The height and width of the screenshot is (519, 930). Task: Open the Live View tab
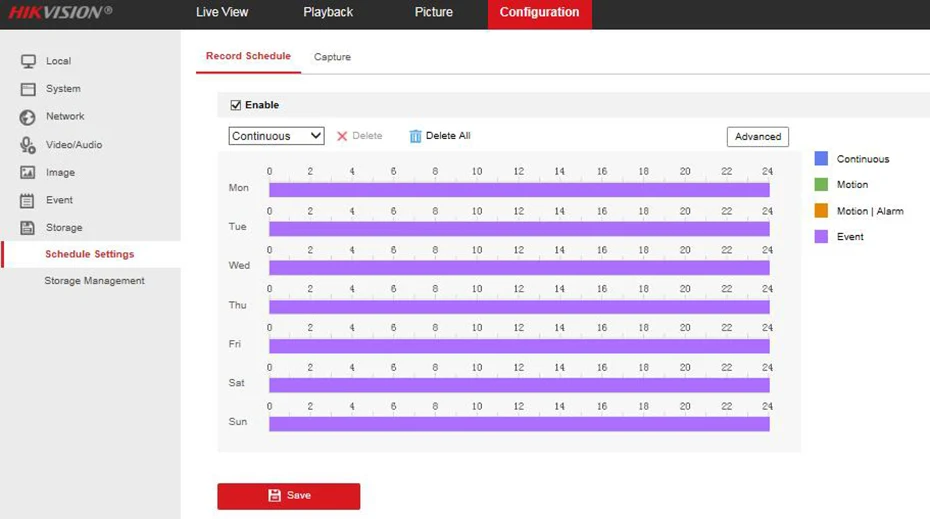[222, 12]
